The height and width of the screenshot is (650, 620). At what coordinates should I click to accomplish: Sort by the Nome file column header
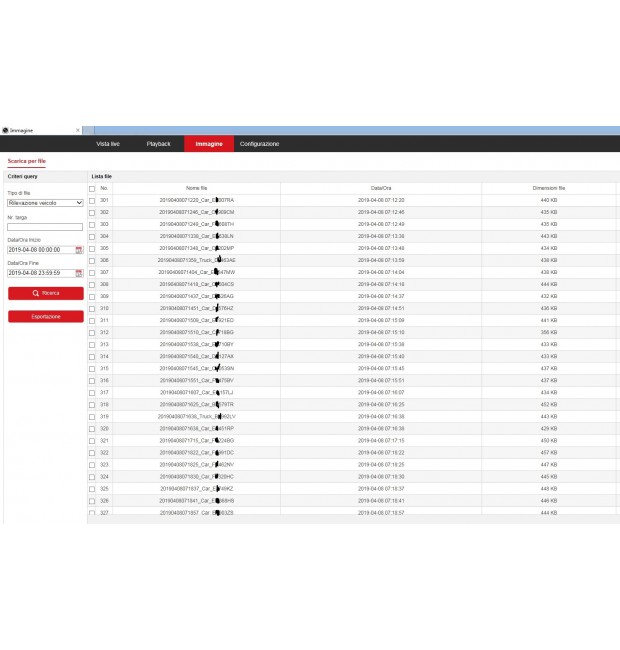(196, 188)
